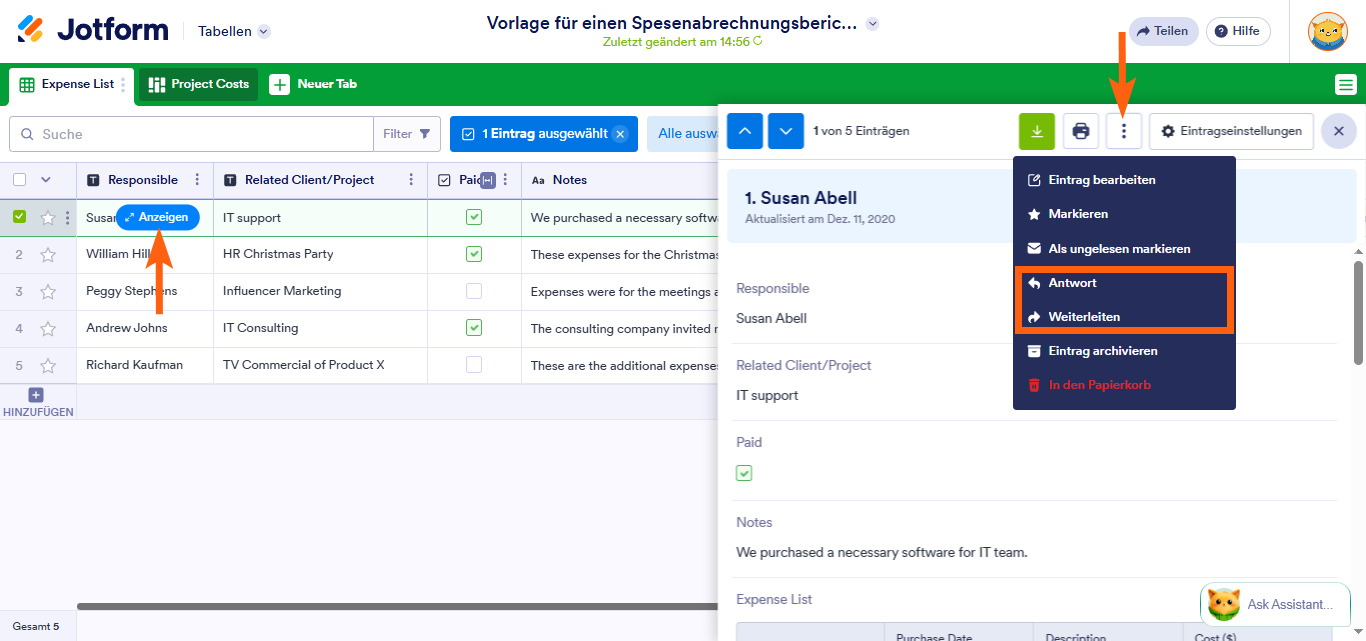
Task: Go to the previous entry
Action: click(744, 131)
